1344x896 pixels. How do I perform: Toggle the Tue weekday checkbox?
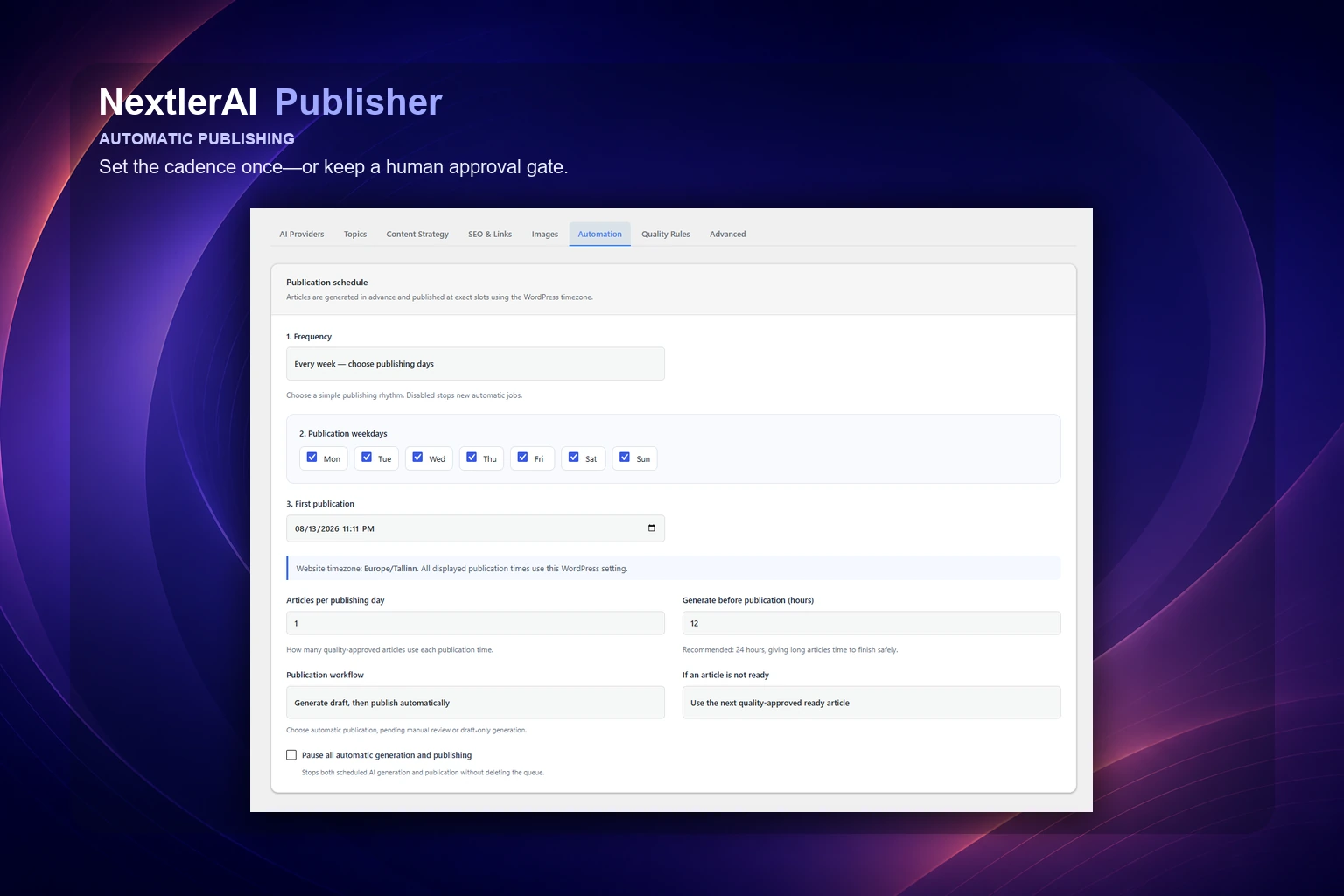coord(367,458)
